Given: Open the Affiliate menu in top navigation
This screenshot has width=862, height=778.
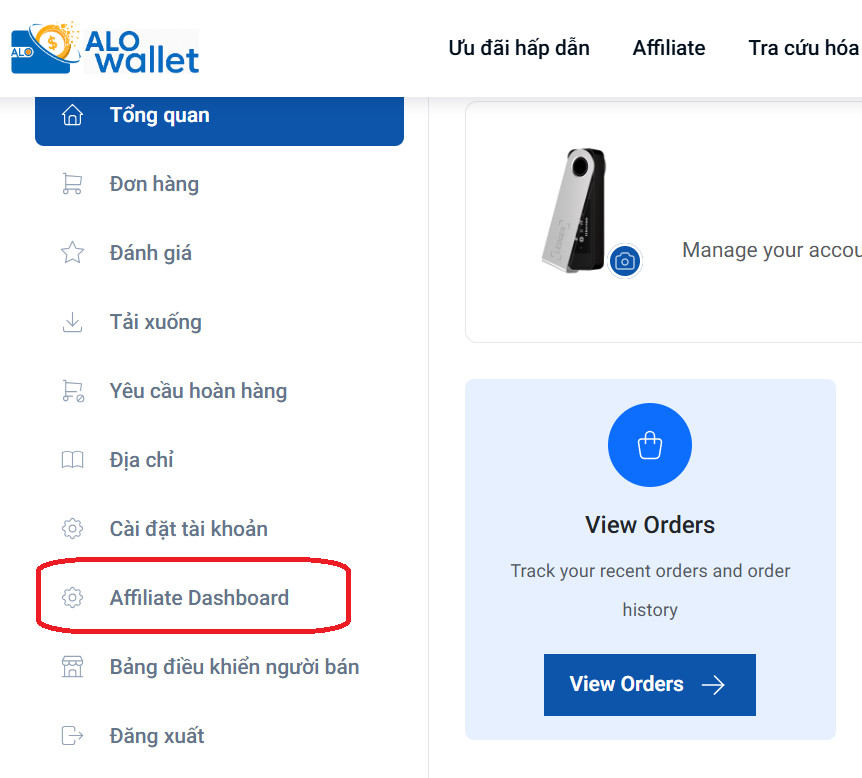Looking at the screenshot, I should point(669,48).
